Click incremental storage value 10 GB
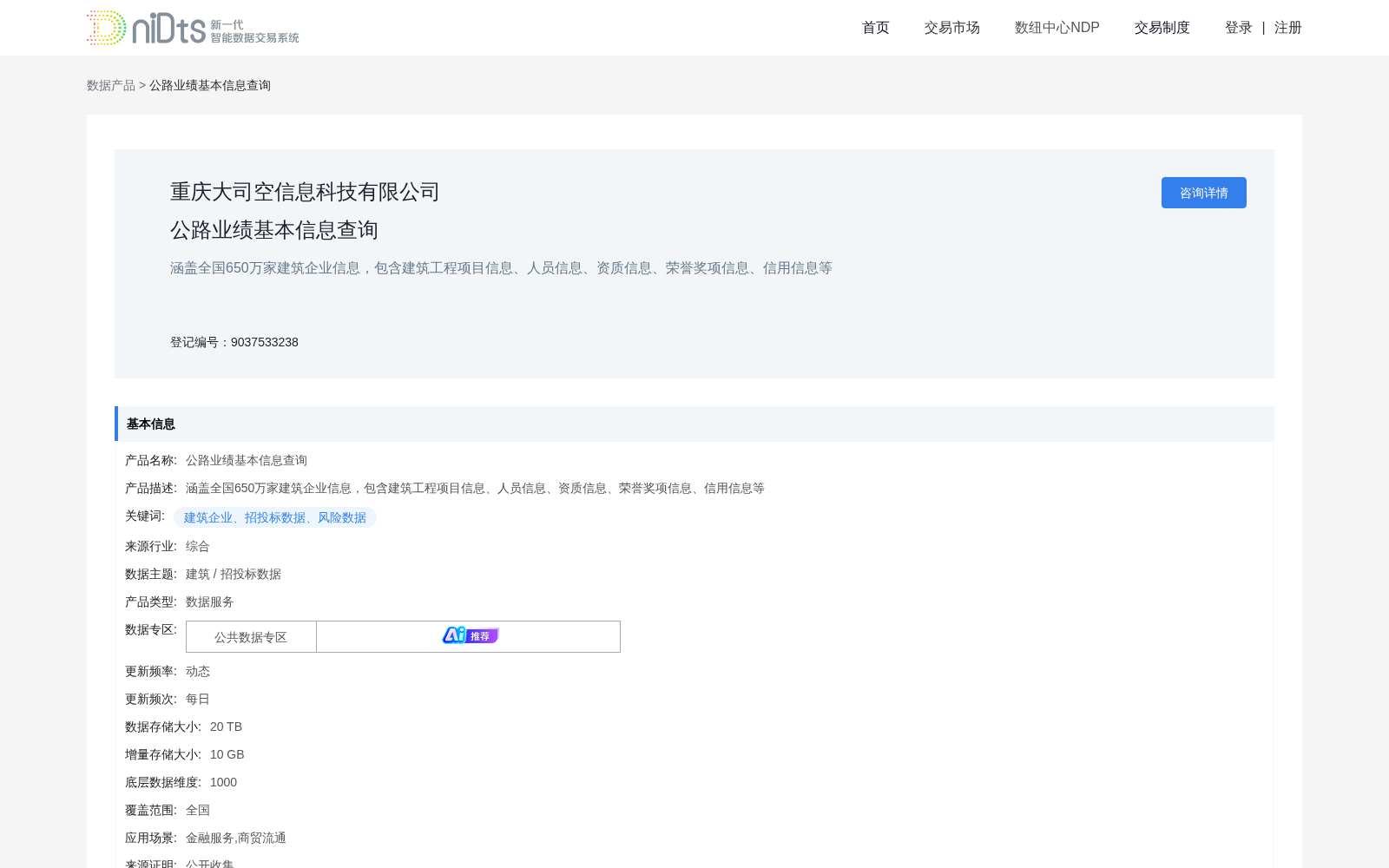The image size is (1389, 868). pos(227,754)
